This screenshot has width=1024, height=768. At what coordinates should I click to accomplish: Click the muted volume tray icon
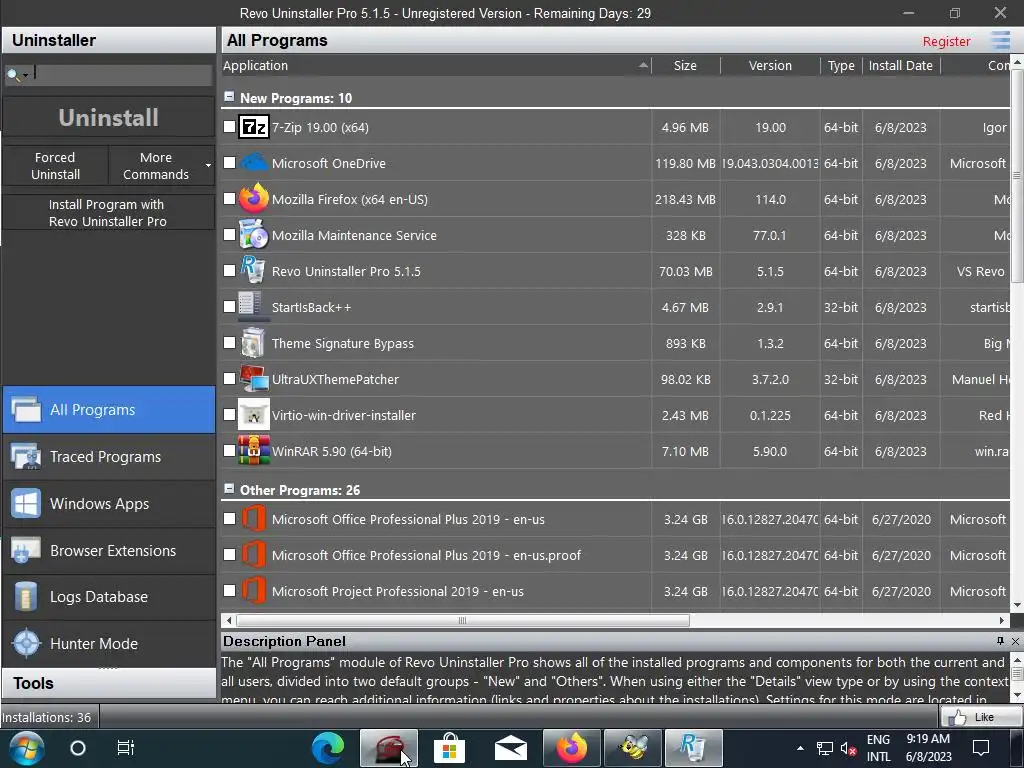(848, 748)
